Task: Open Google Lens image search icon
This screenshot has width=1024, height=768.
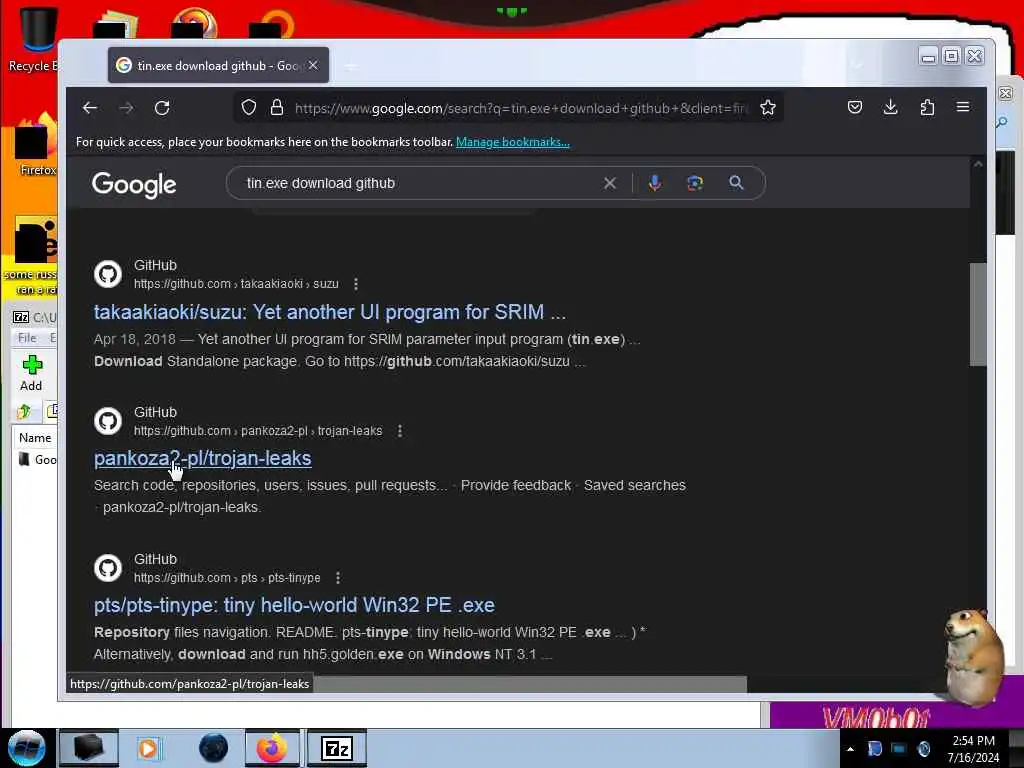Action: point(695,184)
